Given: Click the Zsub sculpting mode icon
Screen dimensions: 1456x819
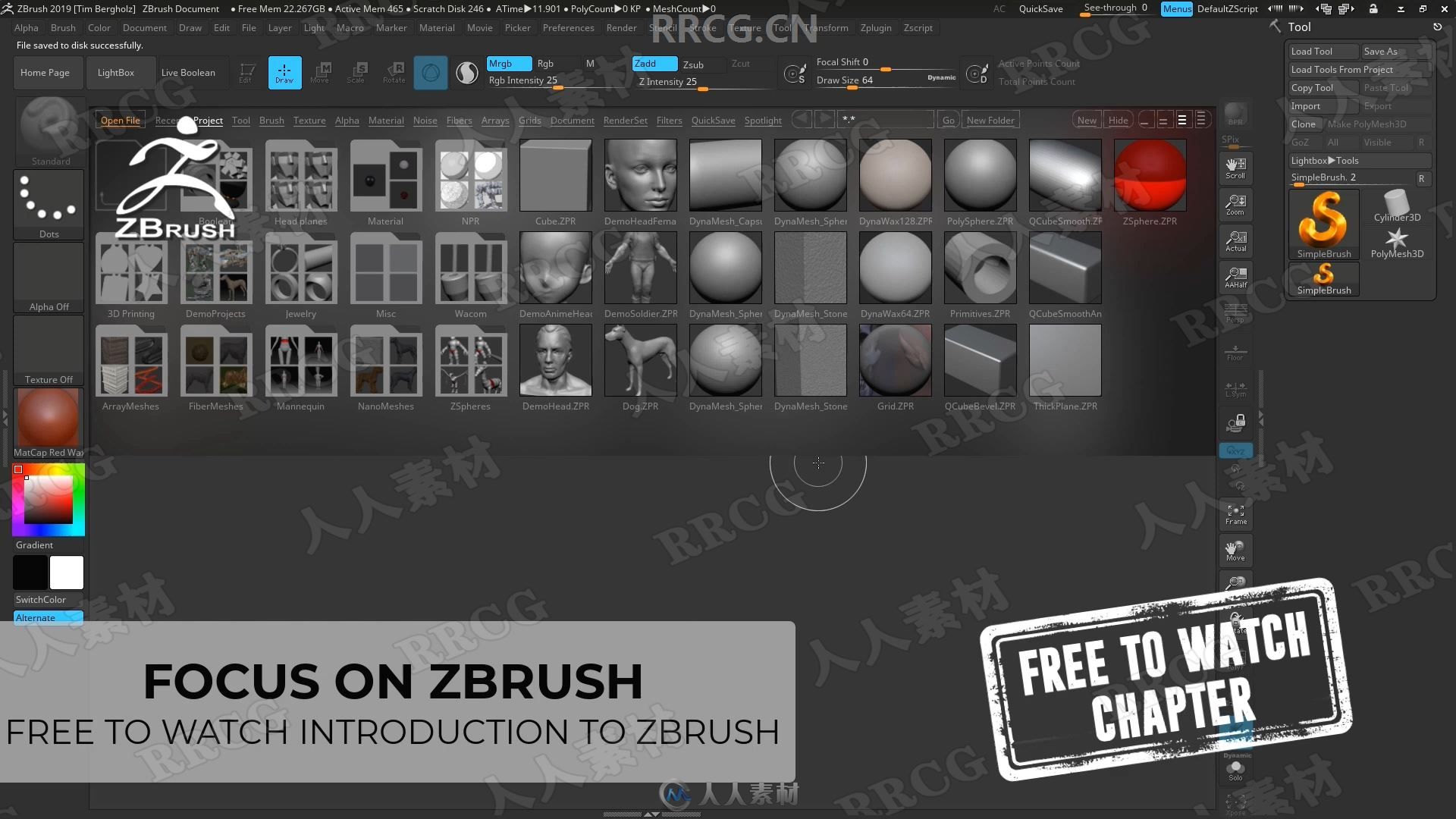Looking at the screenshot, I should point(694,63).
